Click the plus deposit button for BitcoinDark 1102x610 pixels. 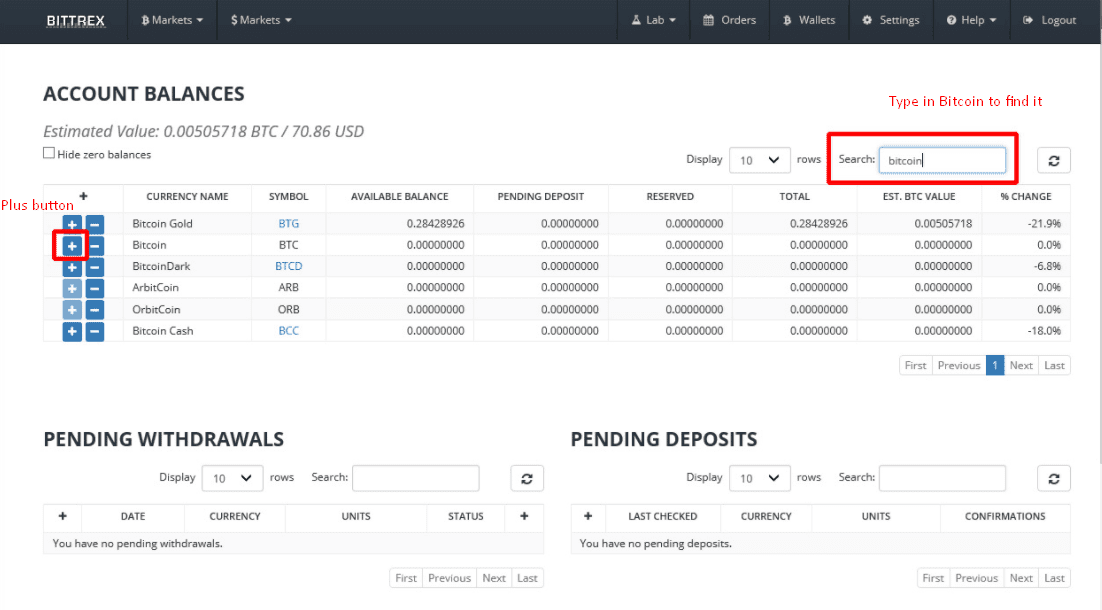(x=72, y=267)
